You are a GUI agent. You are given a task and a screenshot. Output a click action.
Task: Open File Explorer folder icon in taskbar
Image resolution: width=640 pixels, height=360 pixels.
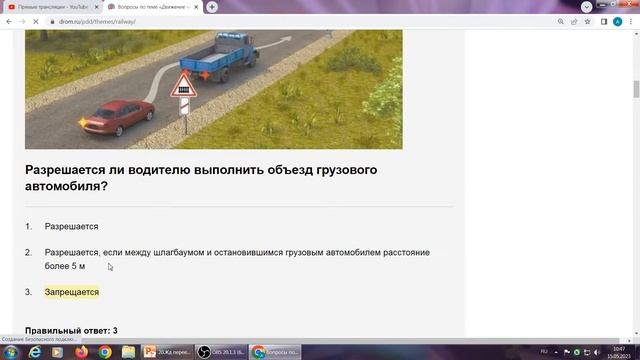[x=128, y=352]
